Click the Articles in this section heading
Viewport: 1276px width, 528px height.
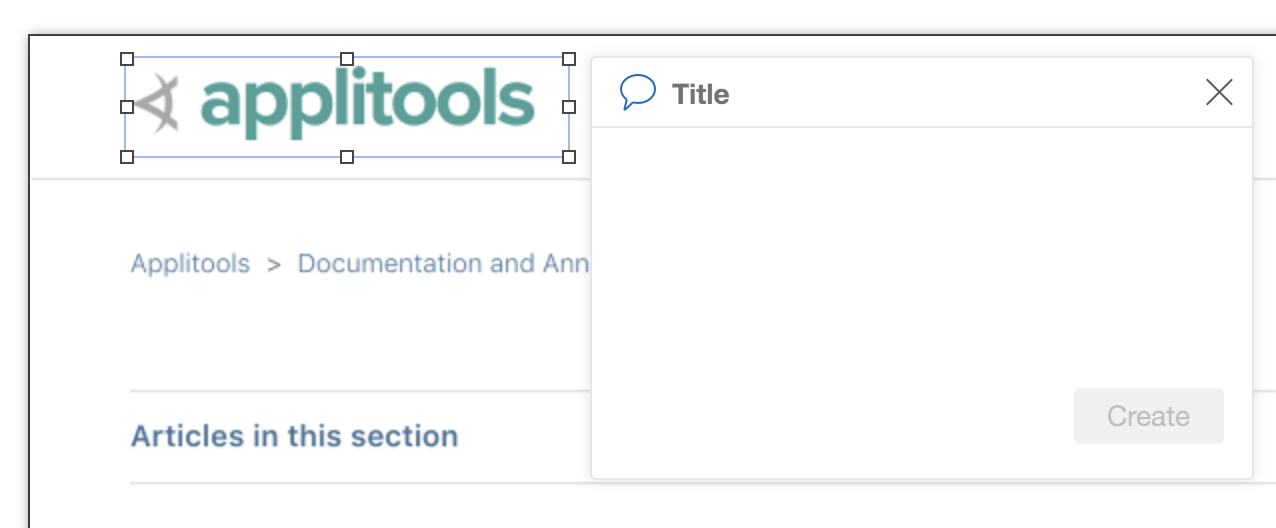[x=294, y=436]
